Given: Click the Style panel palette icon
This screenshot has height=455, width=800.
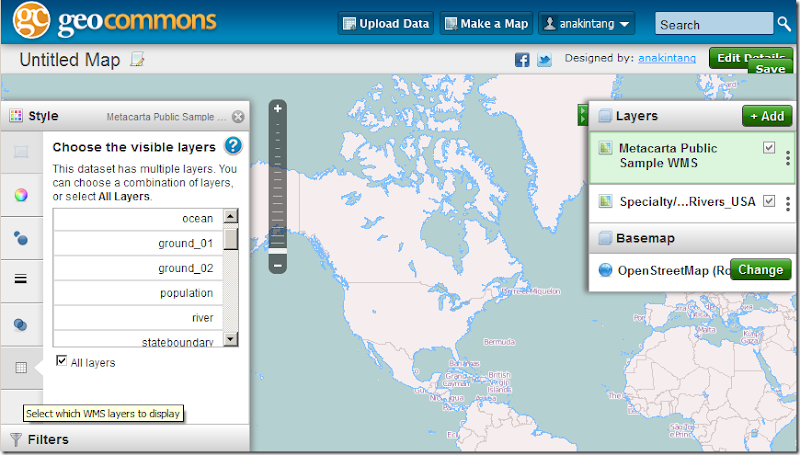Looking at the screenshot, I should click(x=16, y=116).
